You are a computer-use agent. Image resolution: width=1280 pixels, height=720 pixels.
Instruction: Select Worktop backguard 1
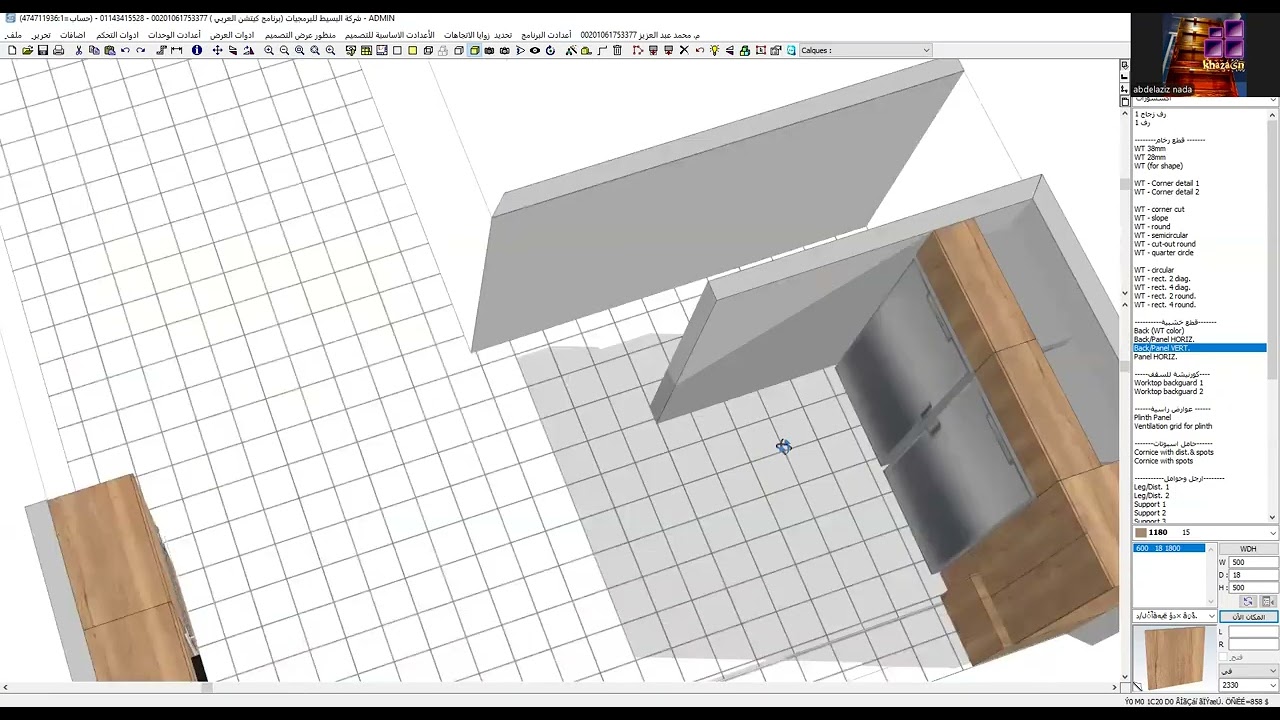click(1168, 383)
